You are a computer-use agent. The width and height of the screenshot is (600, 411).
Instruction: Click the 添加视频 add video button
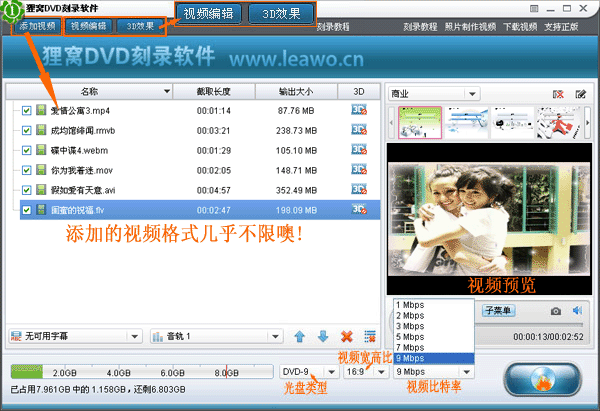38,26
